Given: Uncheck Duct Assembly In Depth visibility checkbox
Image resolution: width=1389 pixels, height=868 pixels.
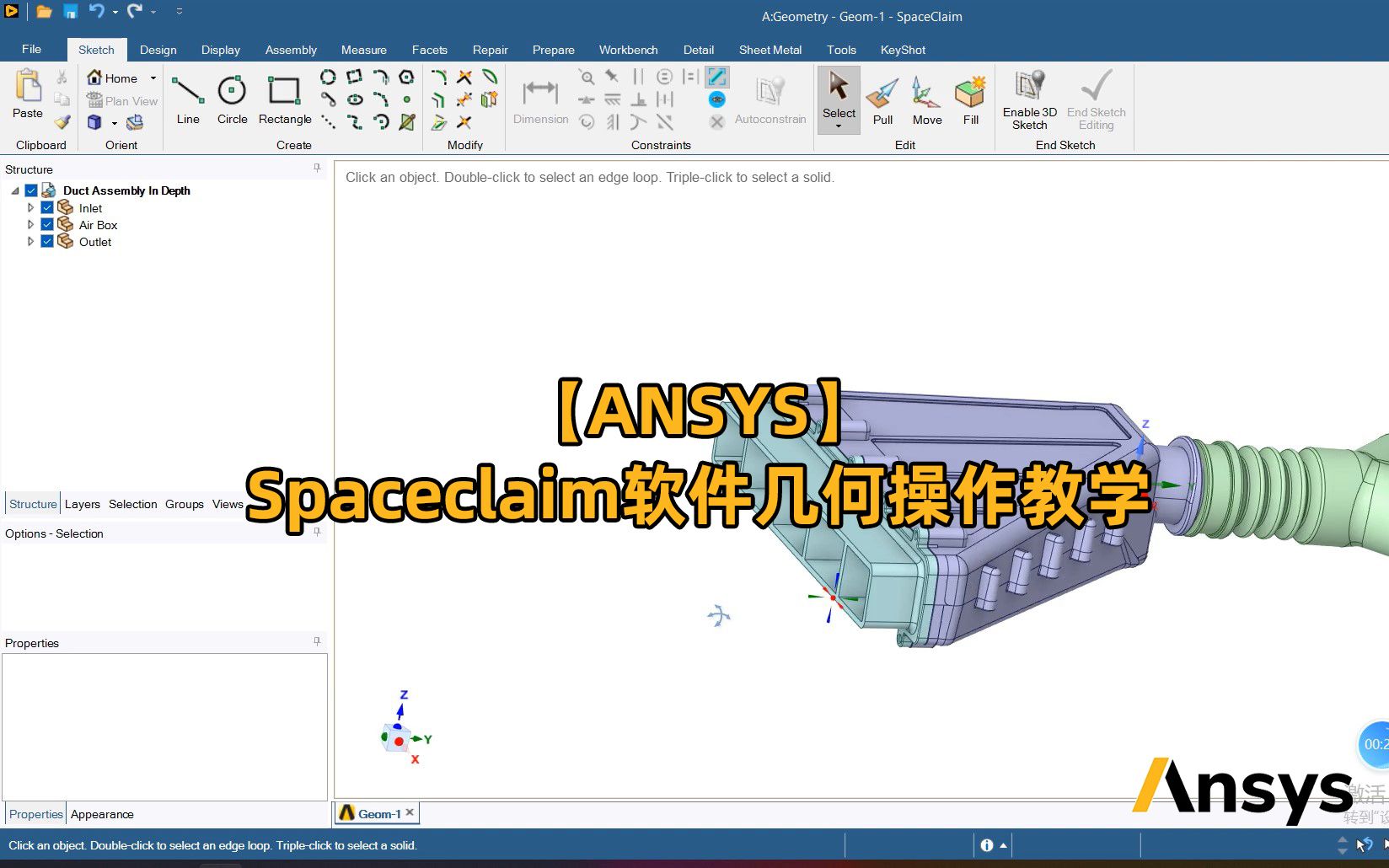Looking at the screenshot, I should [x=31, y=190].
